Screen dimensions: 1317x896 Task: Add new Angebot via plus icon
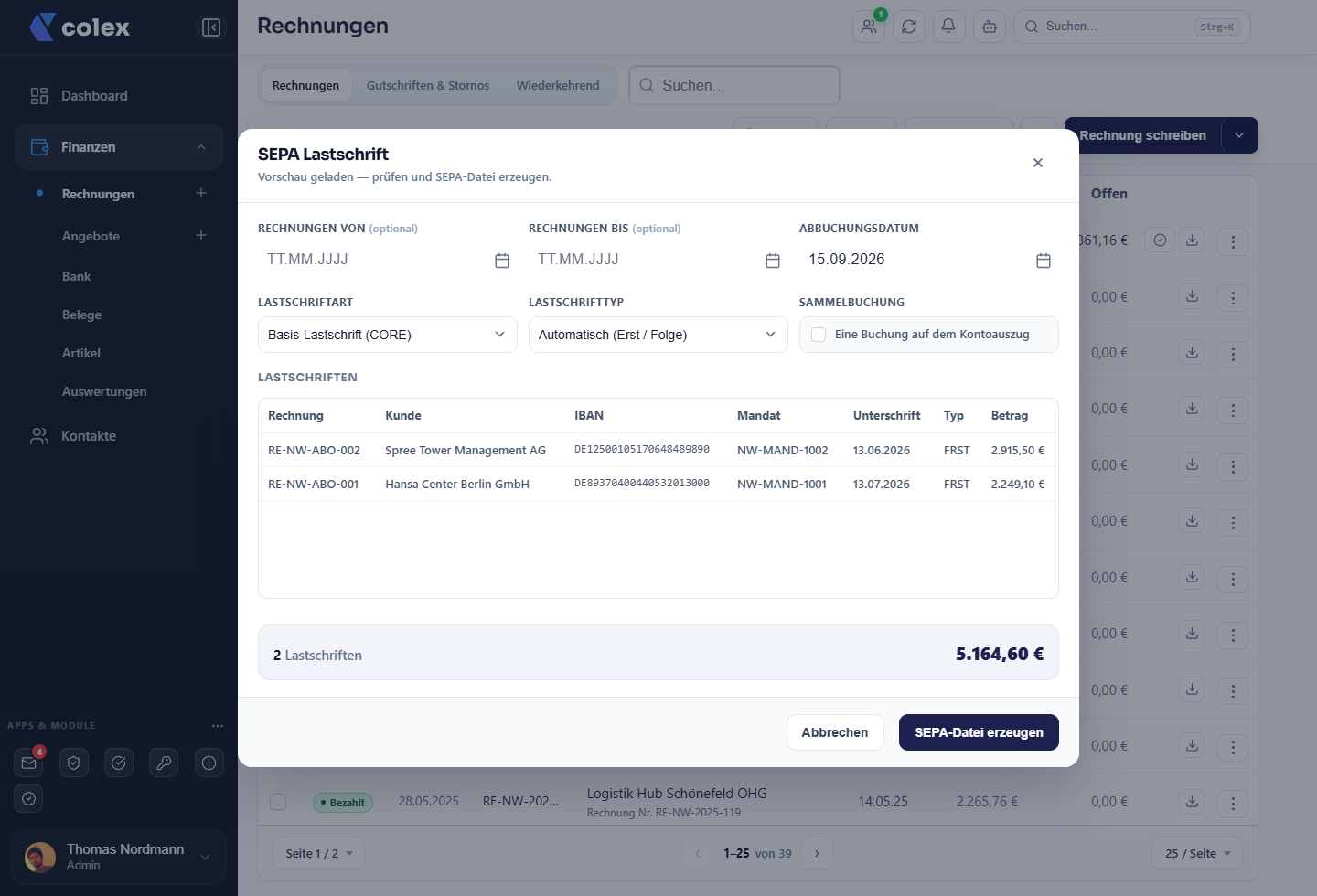pyautogui.click(x=201, y=235)
